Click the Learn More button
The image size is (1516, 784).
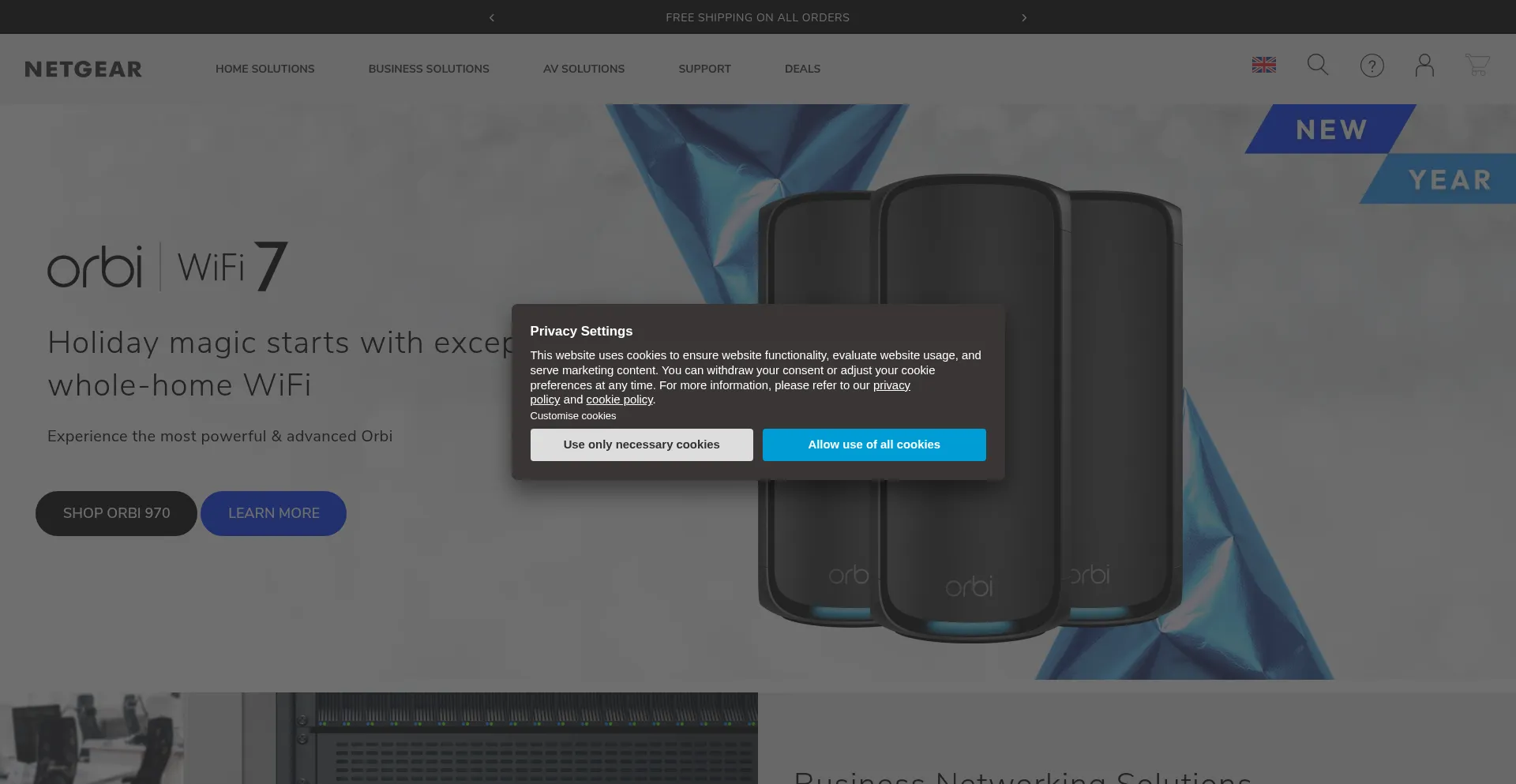[273, 513]
